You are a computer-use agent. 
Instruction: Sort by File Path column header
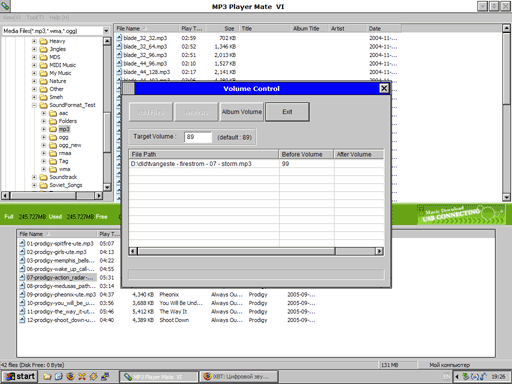pos(204,154)
